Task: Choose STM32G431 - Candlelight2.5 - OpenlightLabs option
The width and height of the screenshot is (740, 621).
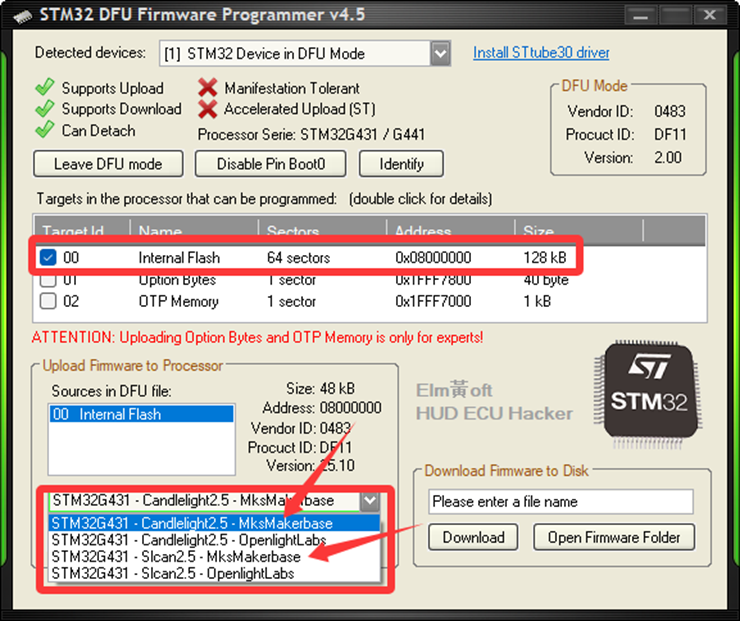Action: (x=215, y=540)
